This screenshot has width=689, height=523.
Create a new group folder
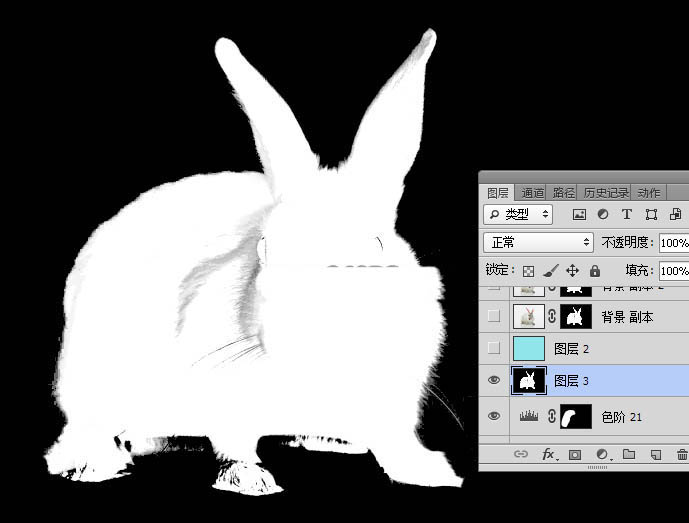pos(629,454)
